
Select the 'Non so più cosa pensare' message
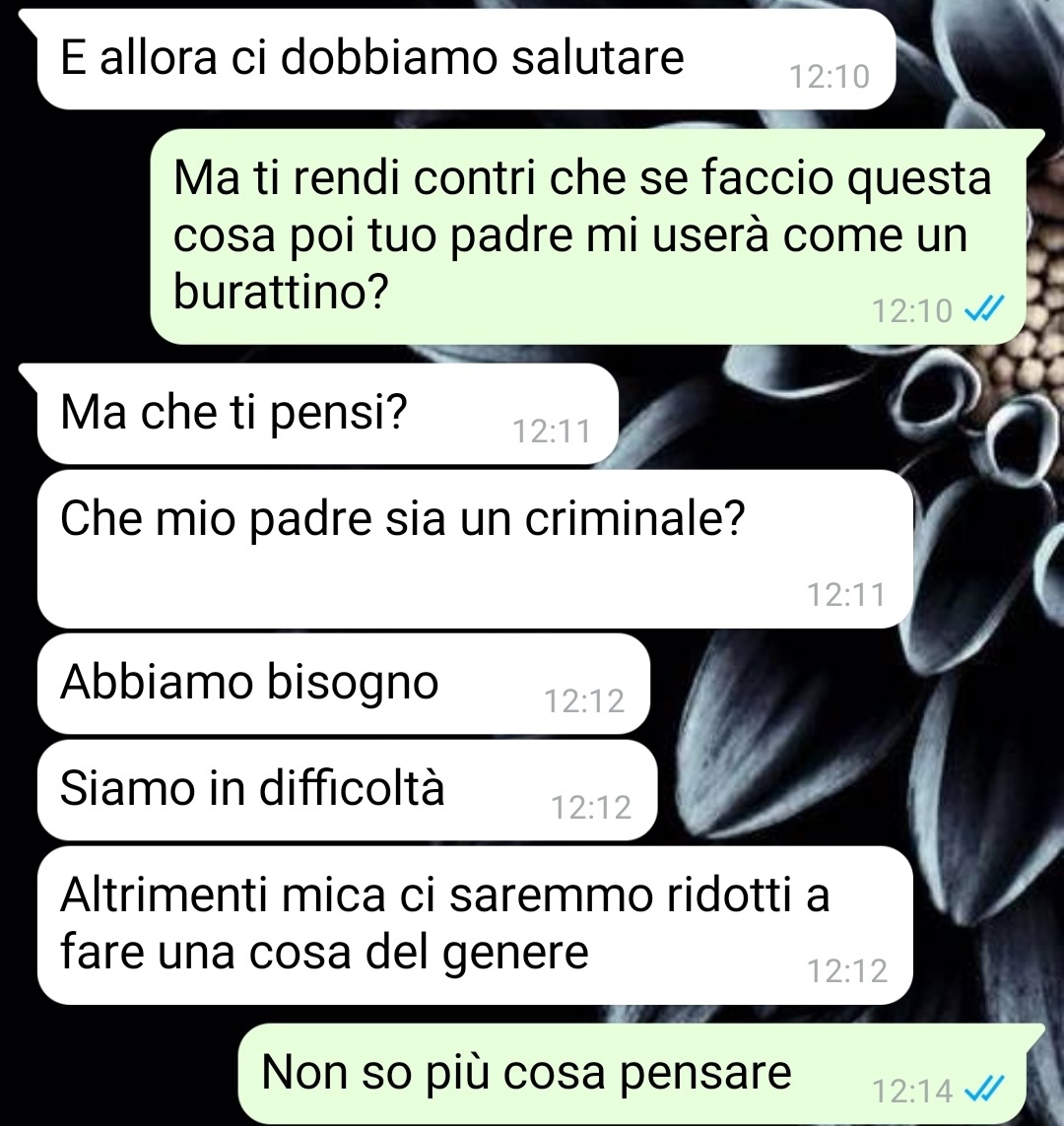pos(632,1074)
